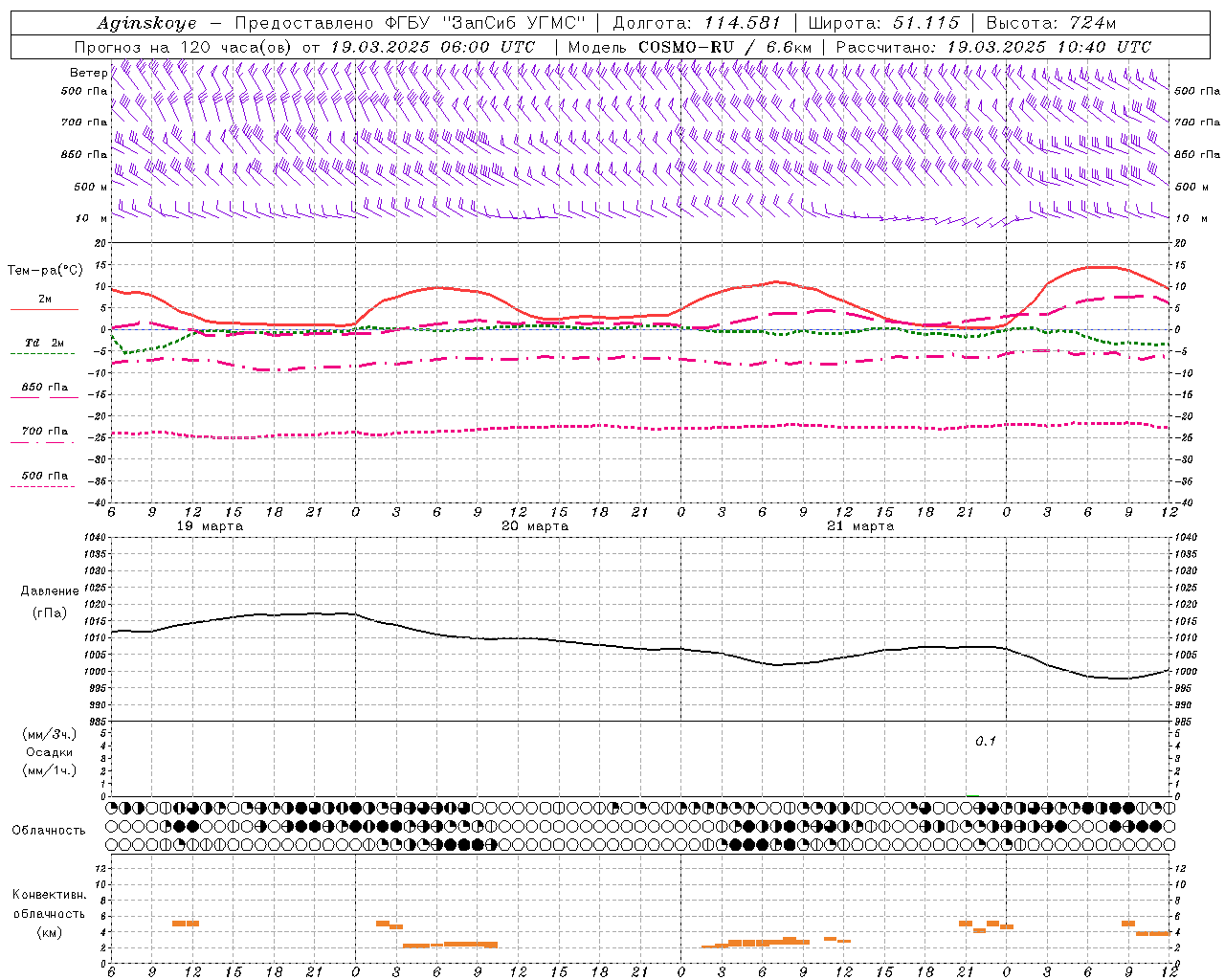
Task: Select the Облачность cloud cover row label
Action: 49,830
